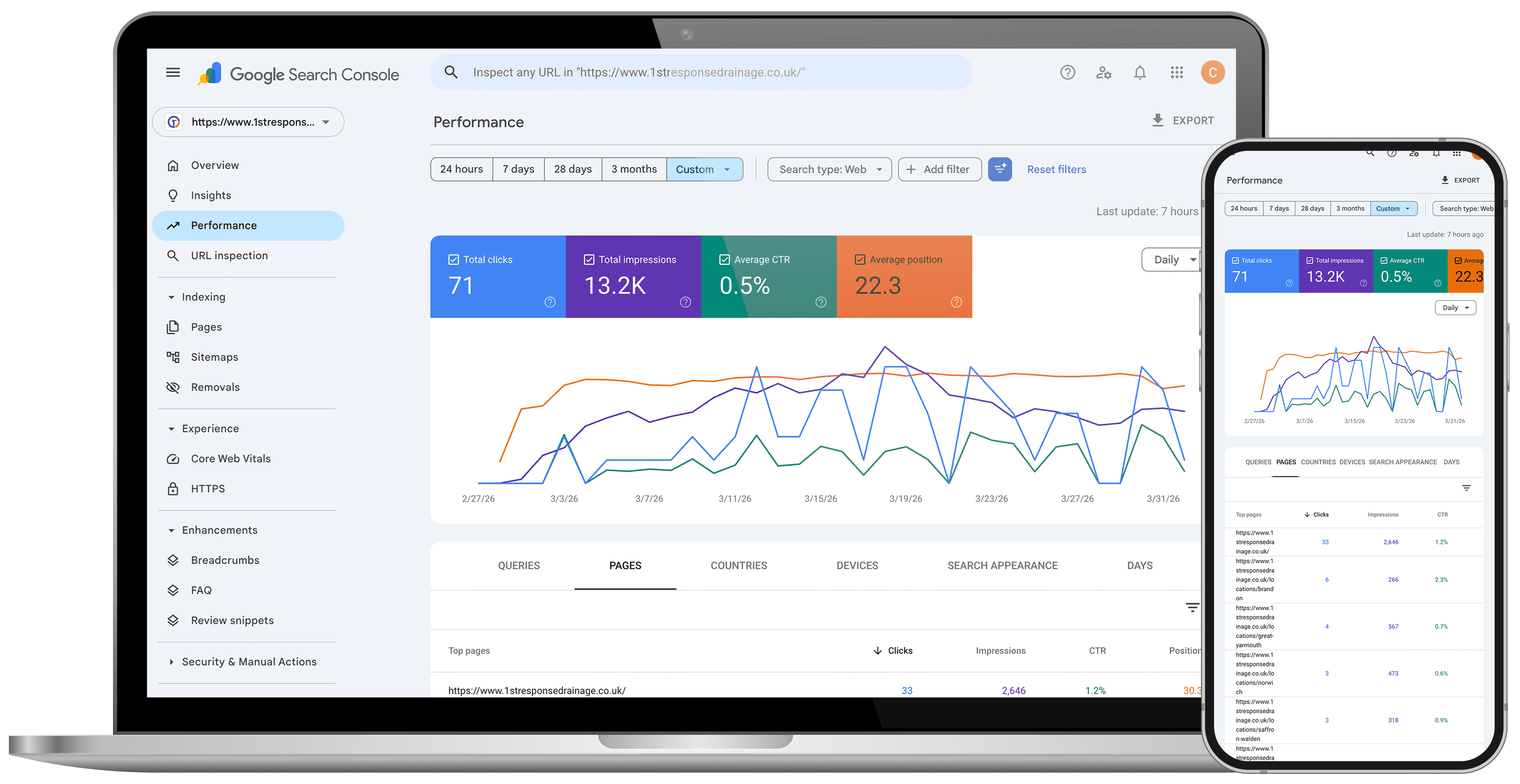Click the laptop row URL "https://www.1stresponsedrainage.co.uk/"
The height and width of the screenshot is (784, 1520).
click(537, 690)
